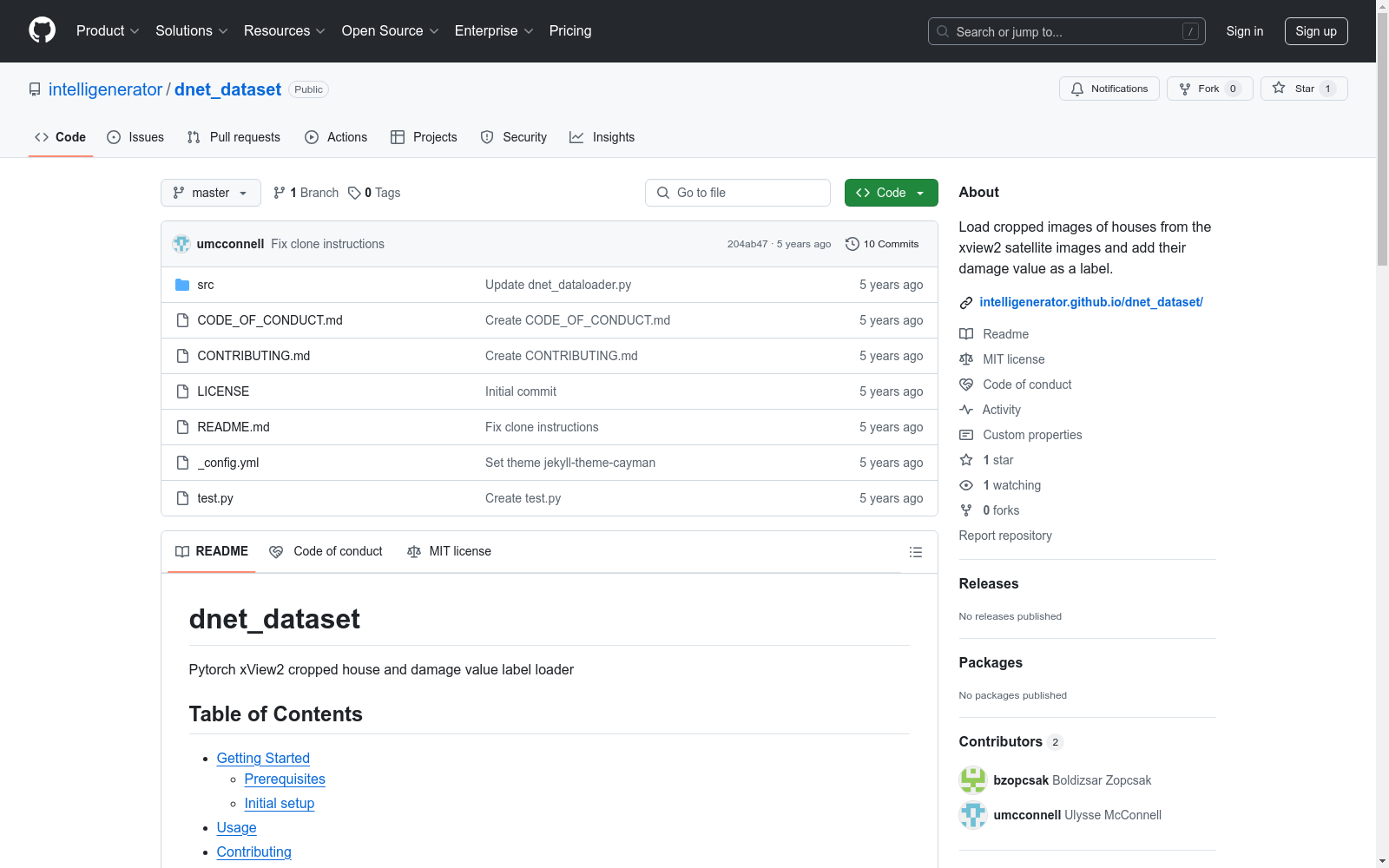Click the forks icon in About
Screen dimensions: 1389x868
click(x=966, y=510)
